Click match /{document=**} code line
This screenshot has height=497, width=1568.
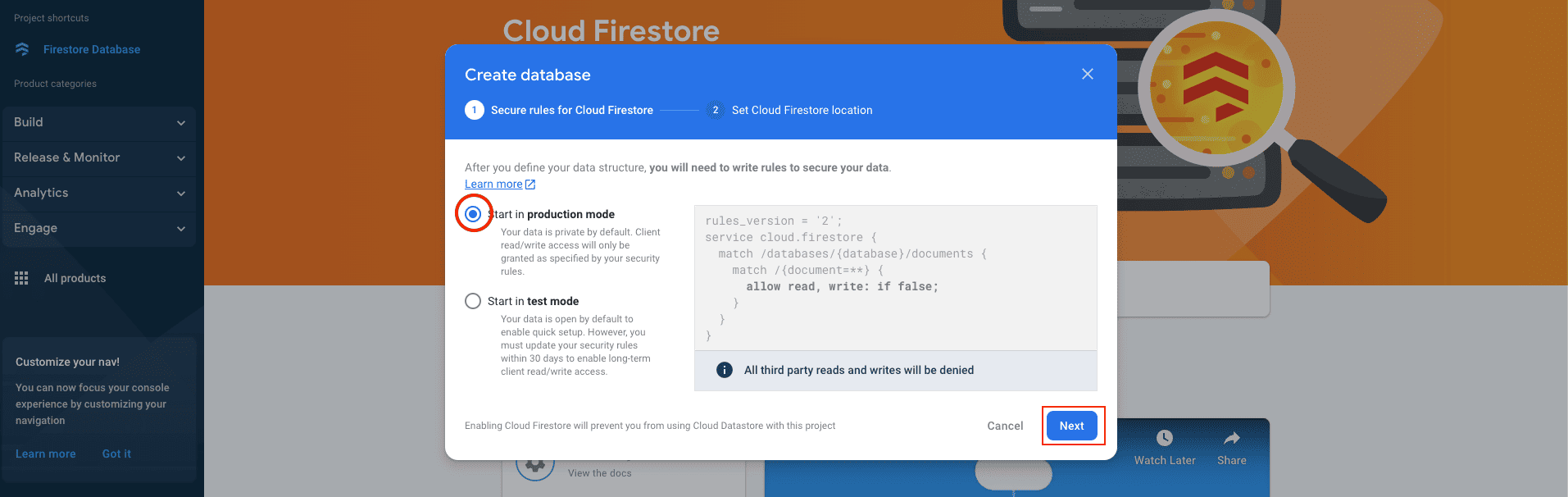point(807,270)
